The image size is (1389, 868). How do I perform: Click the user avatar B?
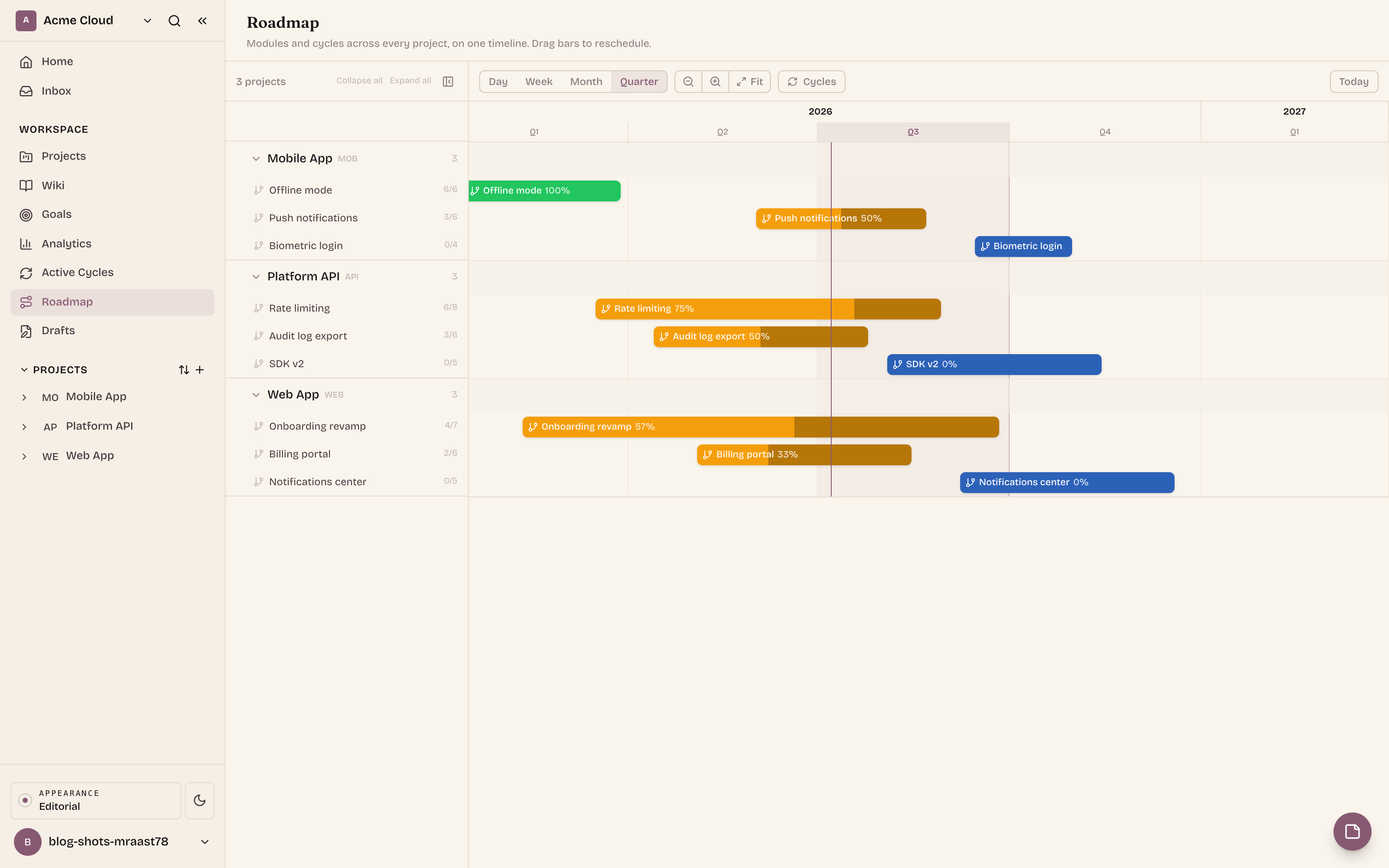pos(27,842)
